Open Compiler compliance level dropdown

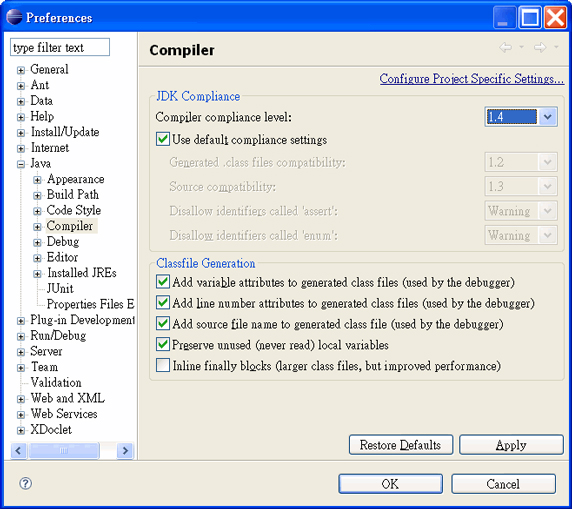tap(521, 117)
